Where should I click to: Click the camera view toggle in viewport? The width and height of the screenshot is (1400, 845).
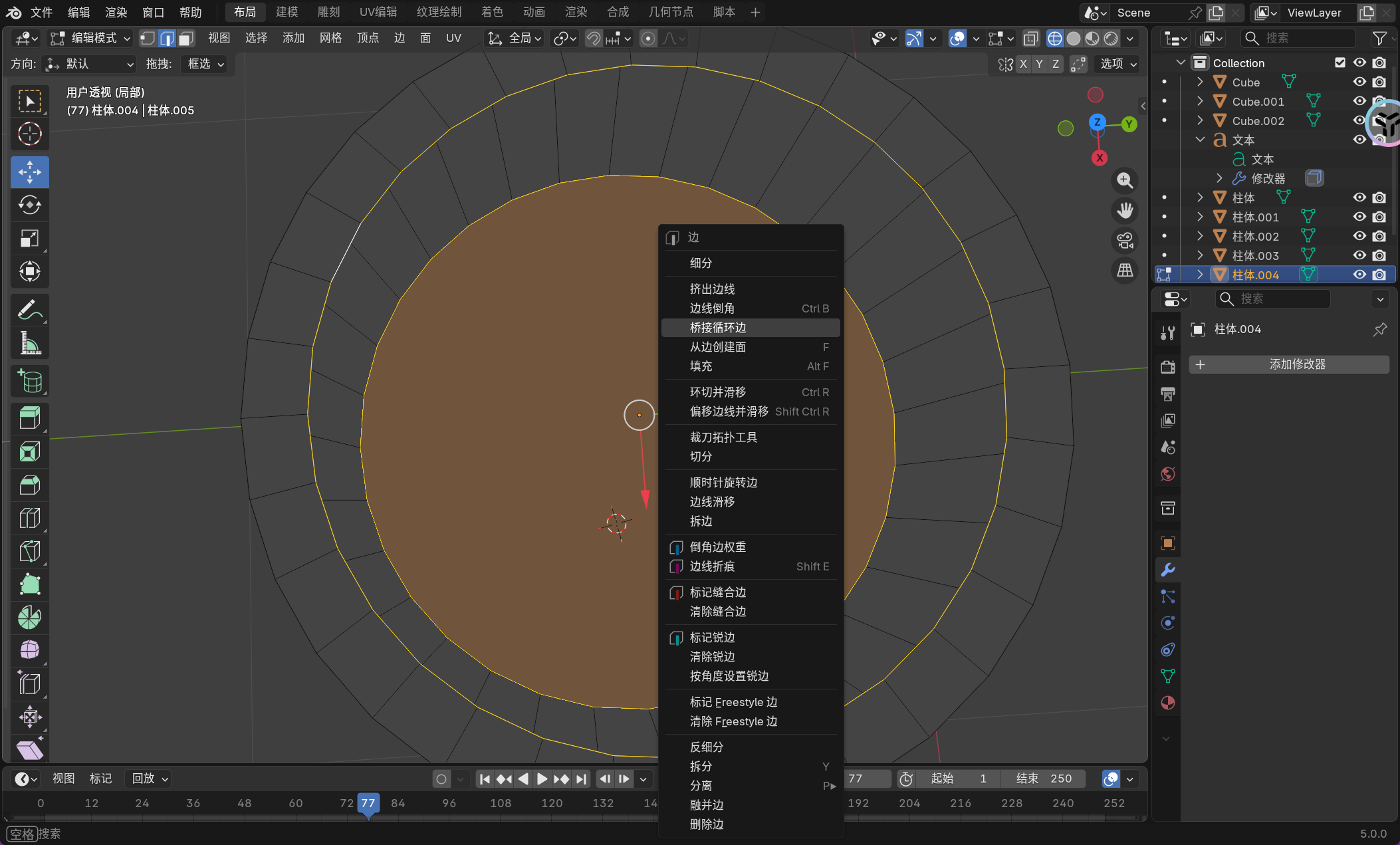[x=1125, y=241]
